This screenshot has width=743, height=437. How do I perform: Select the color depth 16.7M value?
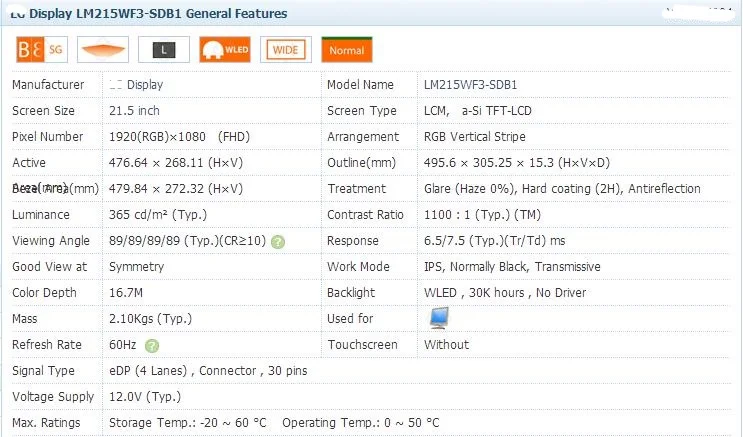point(126,293)
